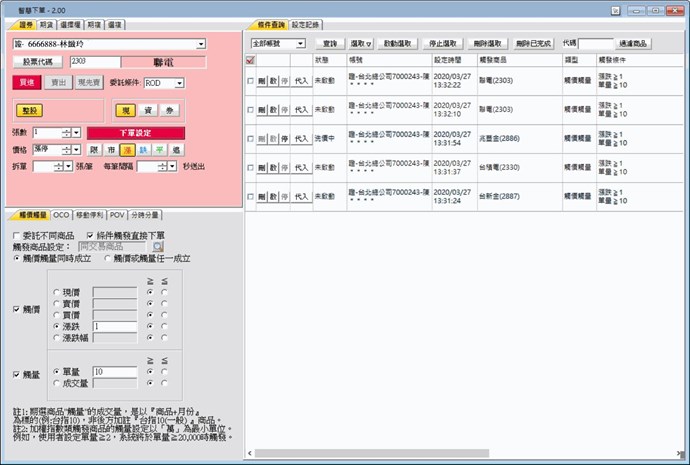Select the 跌 limit-down price button

(143, 149)
